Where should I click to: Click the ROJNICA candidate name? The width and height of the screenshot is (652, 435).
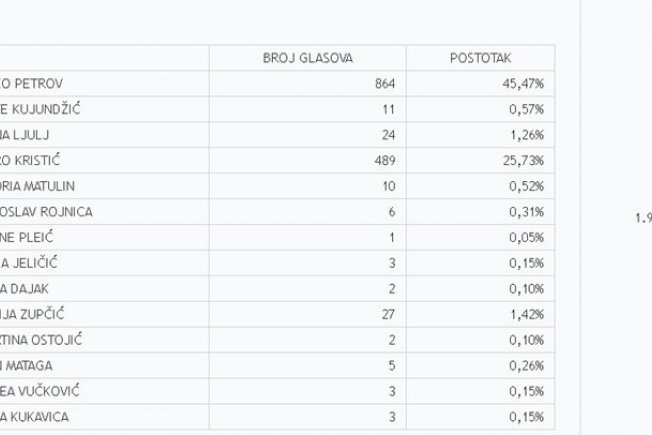(x=46, y=212)
